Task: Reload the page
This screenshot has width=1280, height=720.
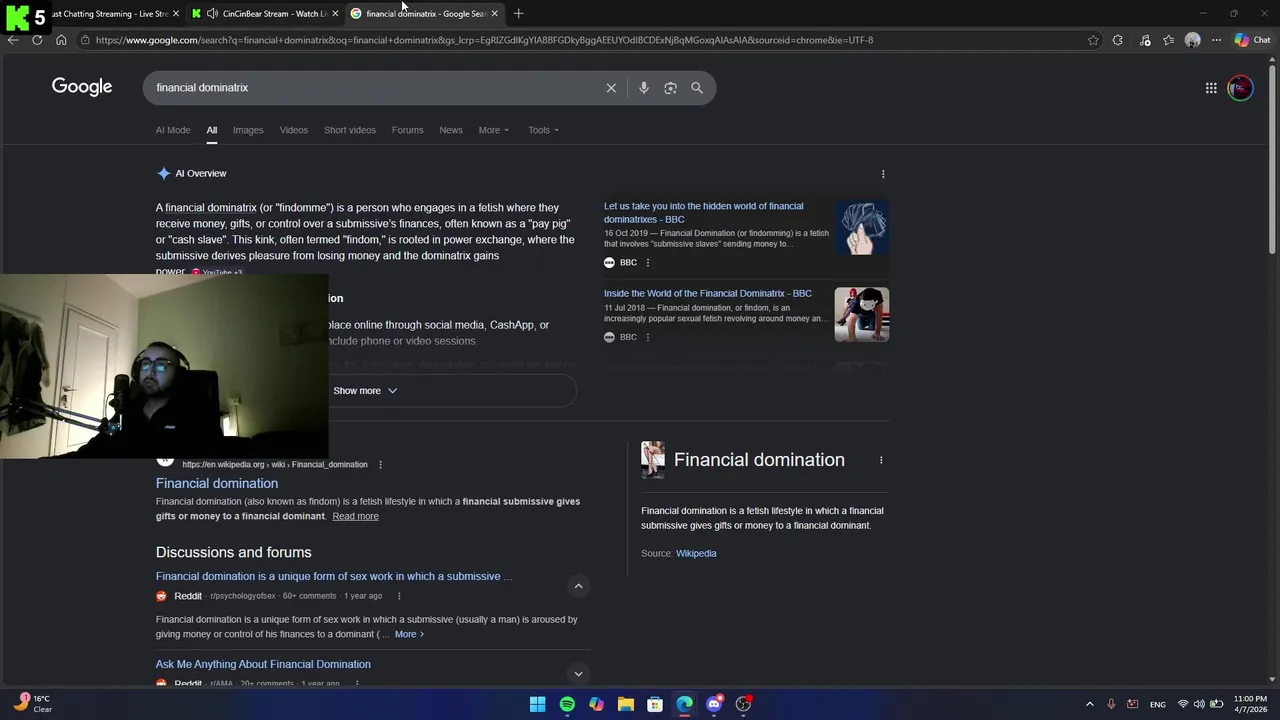Action: tap(37, 40)
